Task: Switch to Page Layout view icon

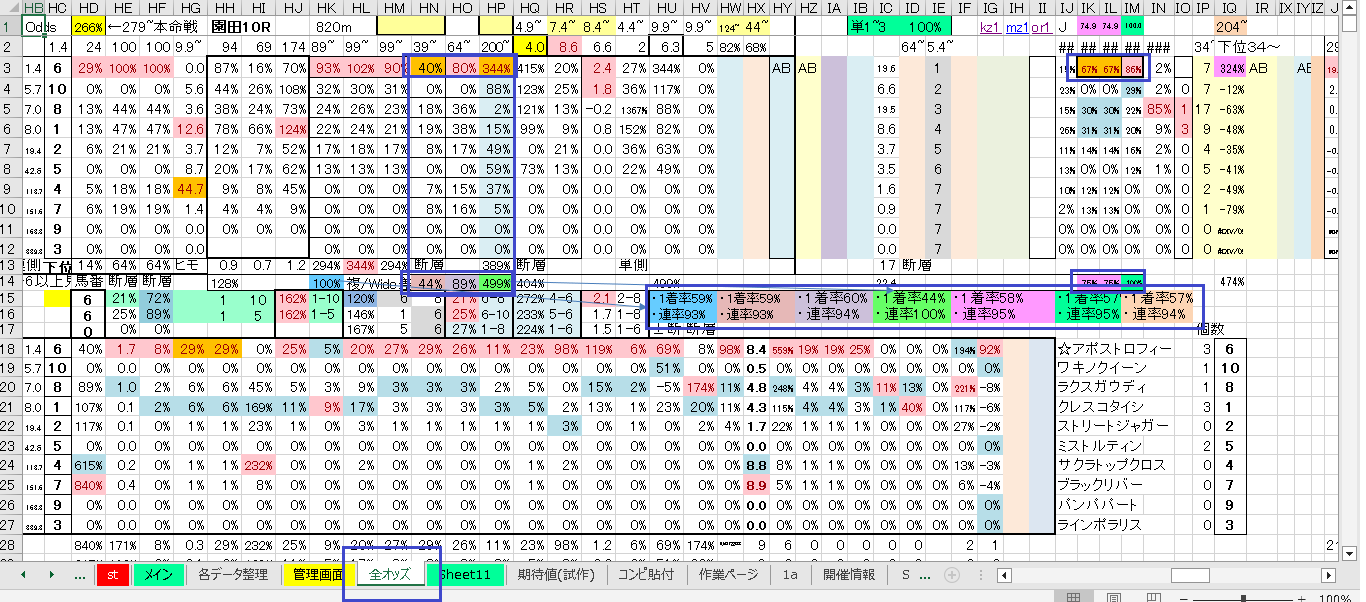Action: [x=1113, y=597]
